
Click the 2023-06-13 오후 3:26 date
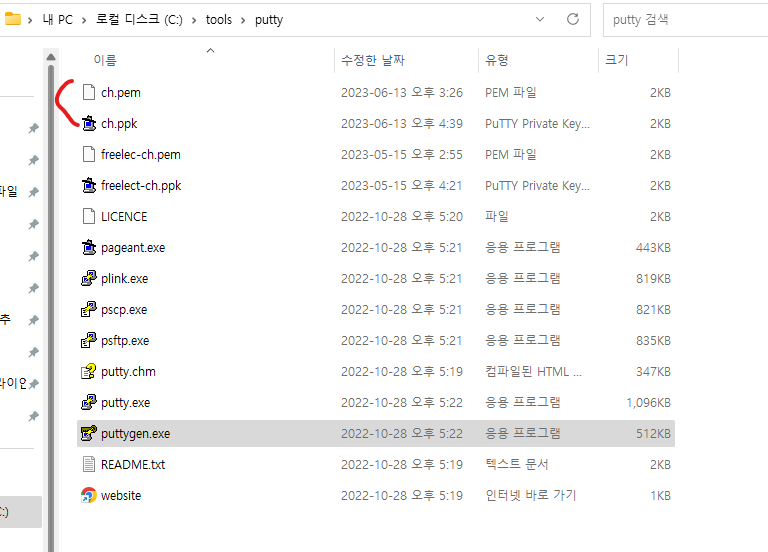click(402, 93)
